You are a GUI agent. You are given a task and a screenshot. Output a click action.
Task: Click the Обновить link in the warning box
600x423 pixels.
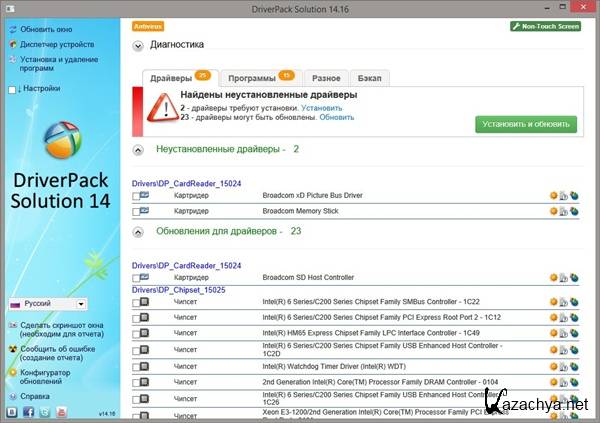(x=337, y=117)
